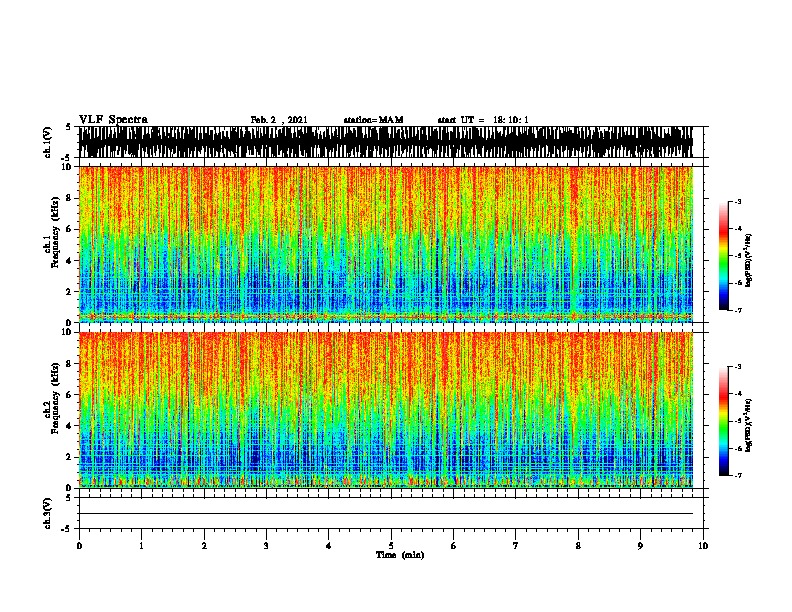Click time axis tick label "7"
792x612 pixels.
(516, 546)
